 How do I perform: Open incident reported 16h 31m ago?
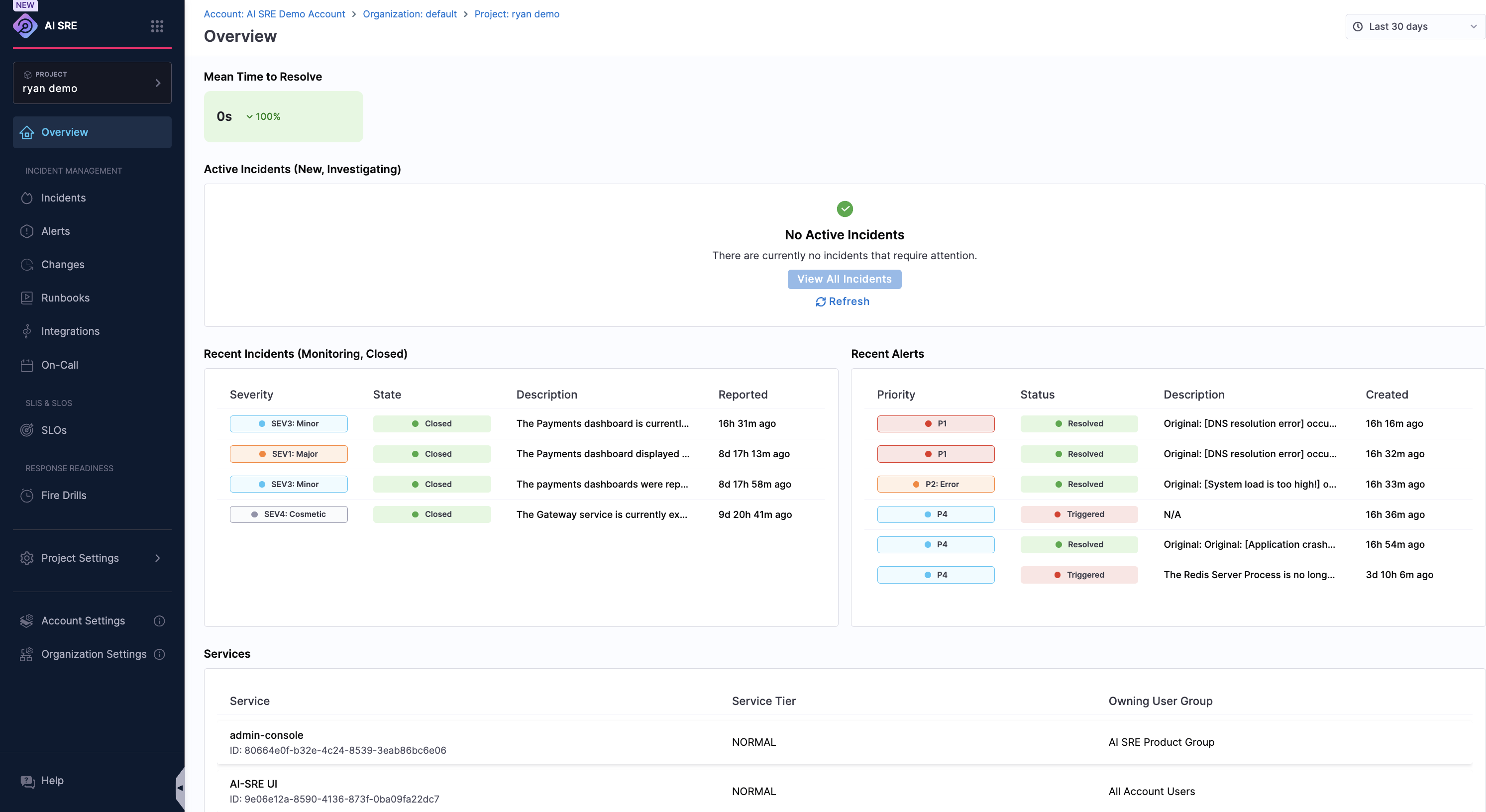point(521,424)
